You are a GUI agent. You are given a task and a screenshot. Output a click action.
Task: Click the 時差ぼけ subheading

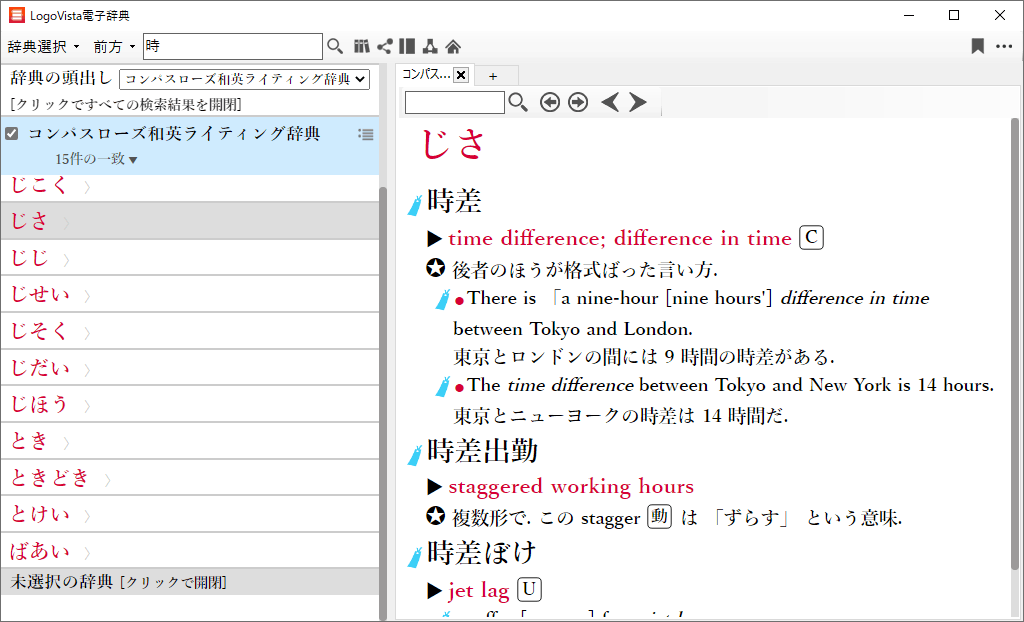(481, 553)
